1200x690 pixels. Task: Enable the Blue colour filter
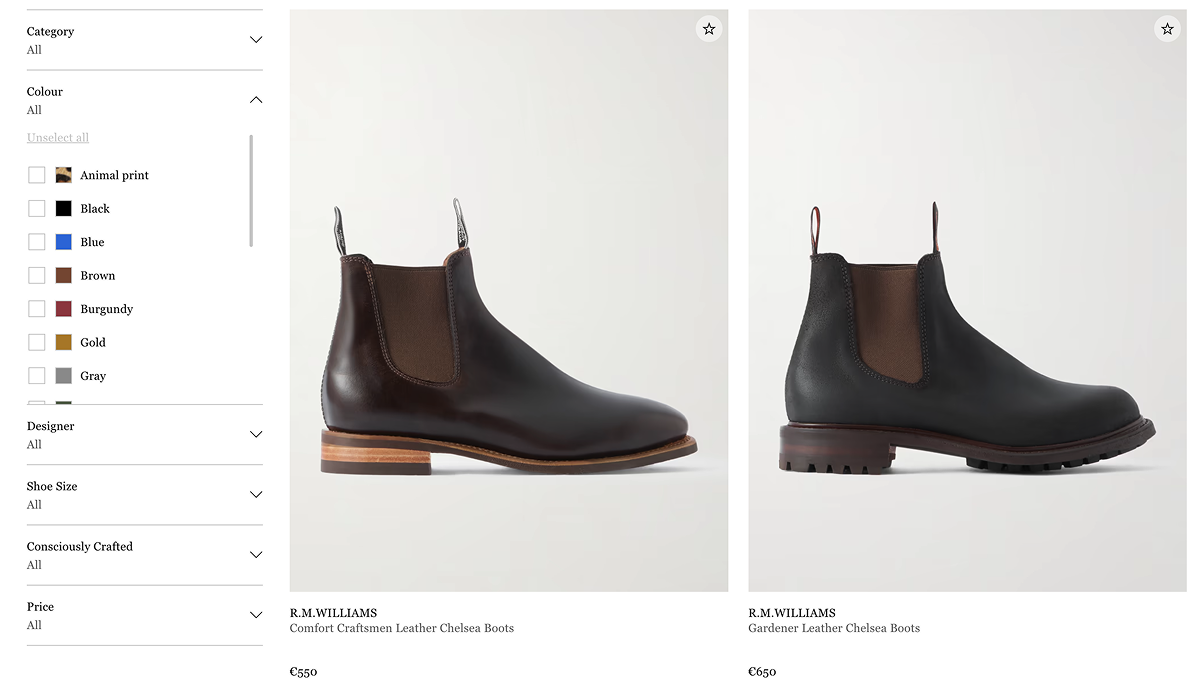click(37, 241)
